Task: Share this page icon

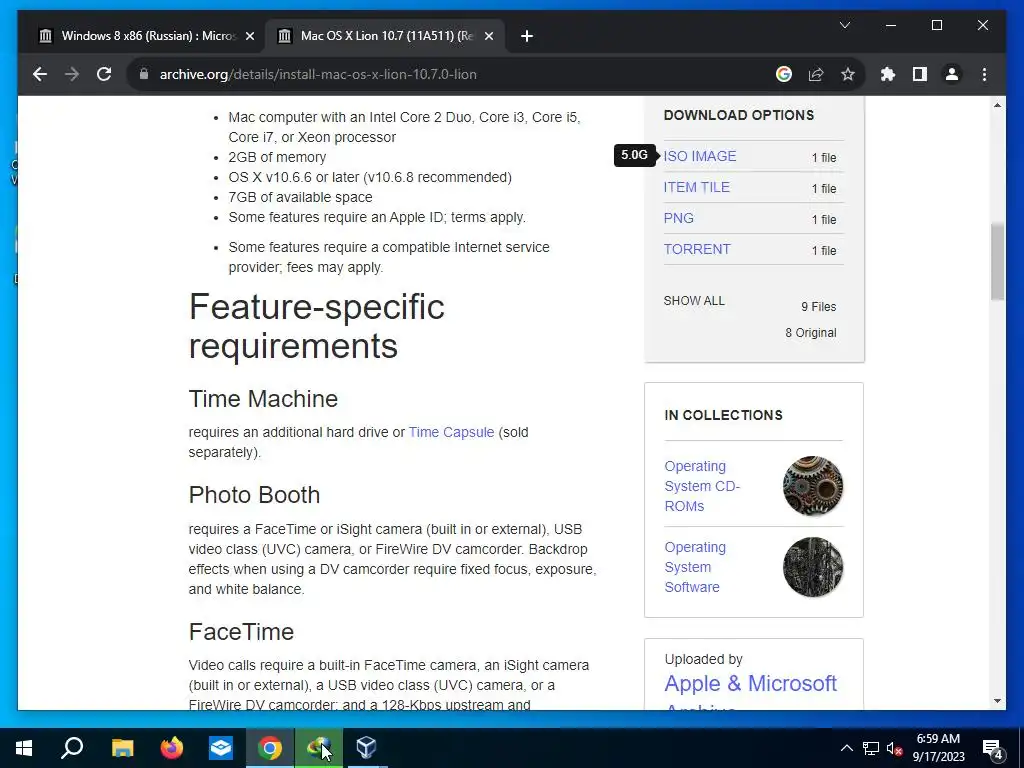Action: 816,74
